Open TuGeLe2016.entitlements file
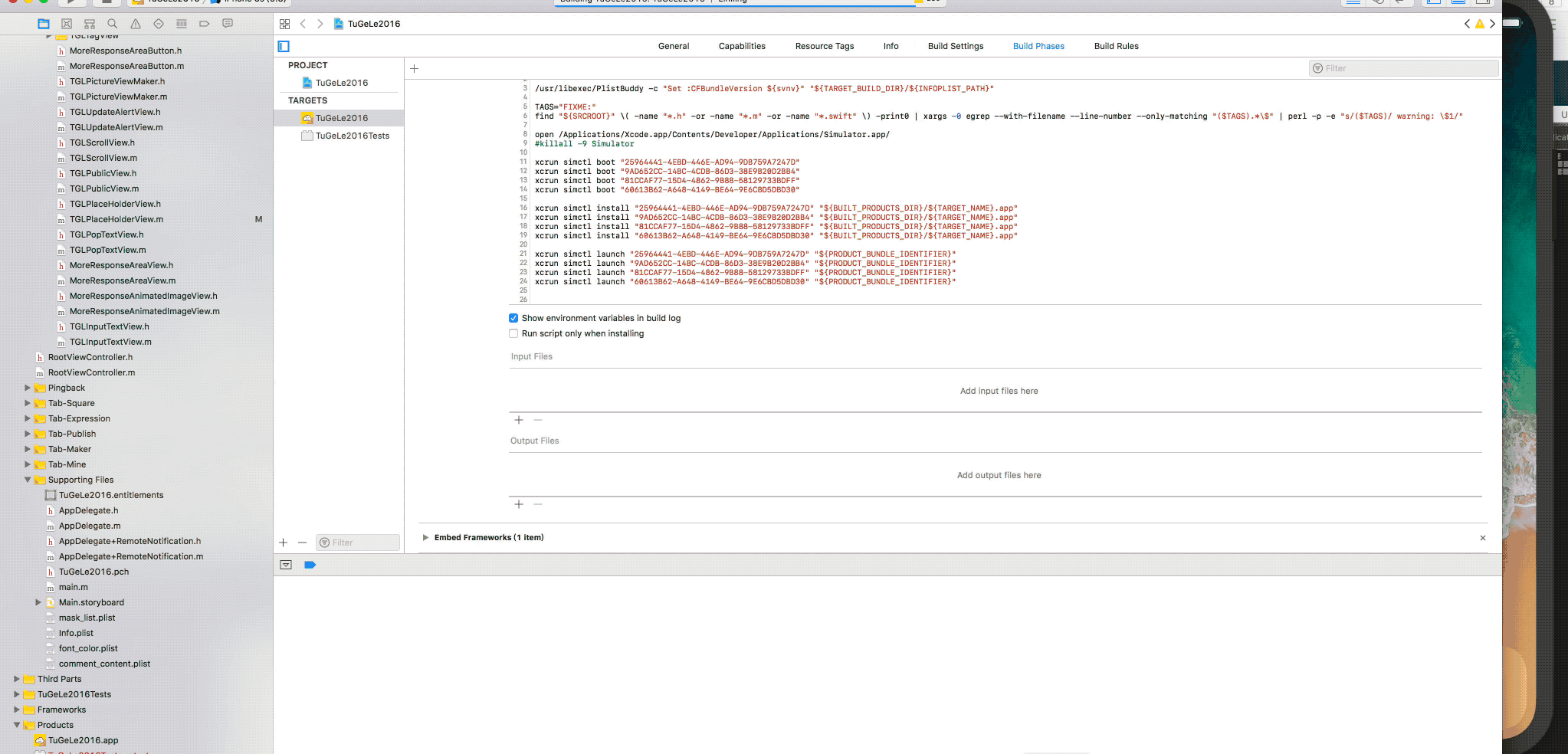The width and height of the screenshot is (1568, 754). pyautogui.click(x=111, y=495)
